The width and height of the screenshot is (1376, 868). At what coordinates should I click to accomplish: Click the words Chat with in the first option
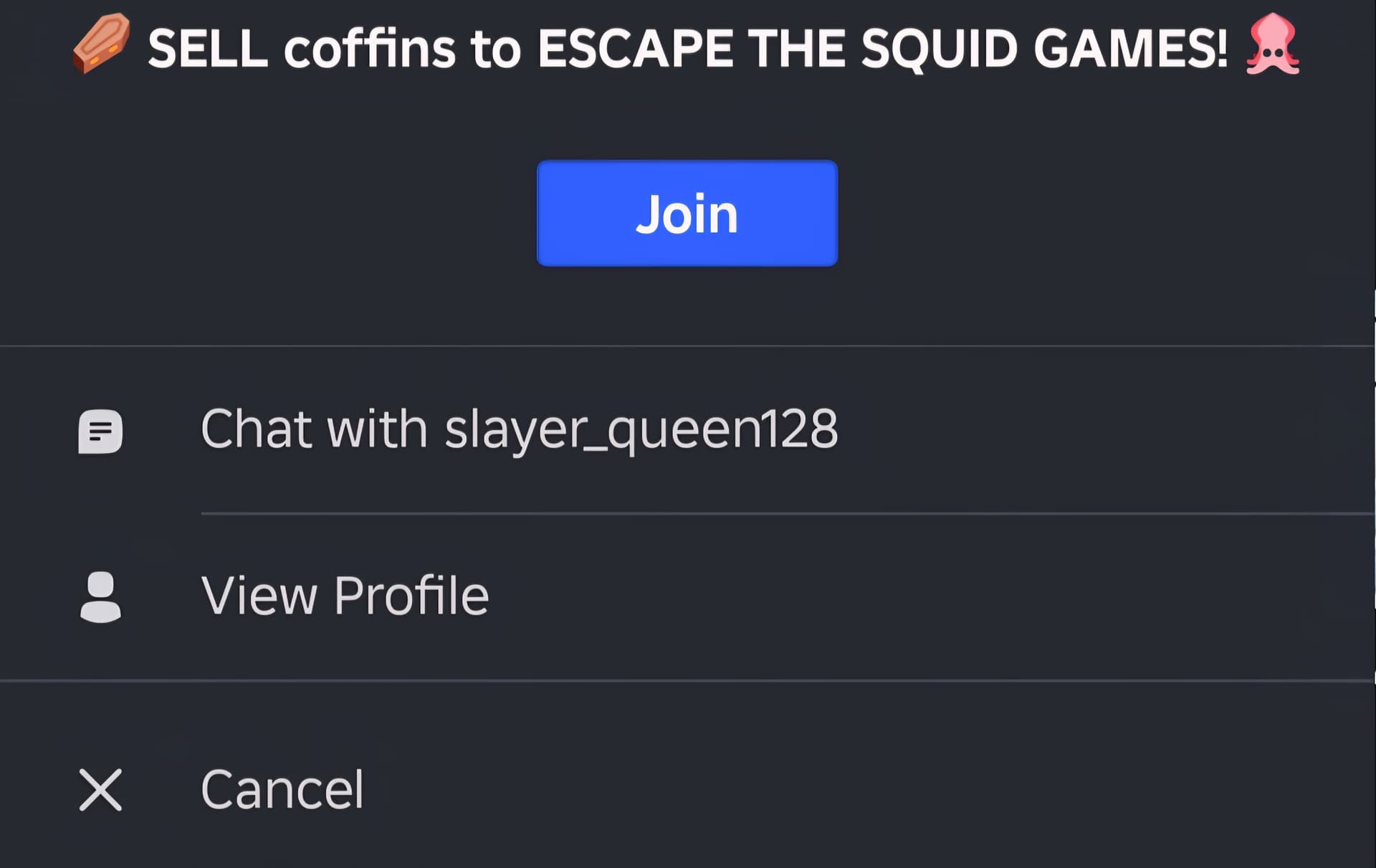(315, 429)
